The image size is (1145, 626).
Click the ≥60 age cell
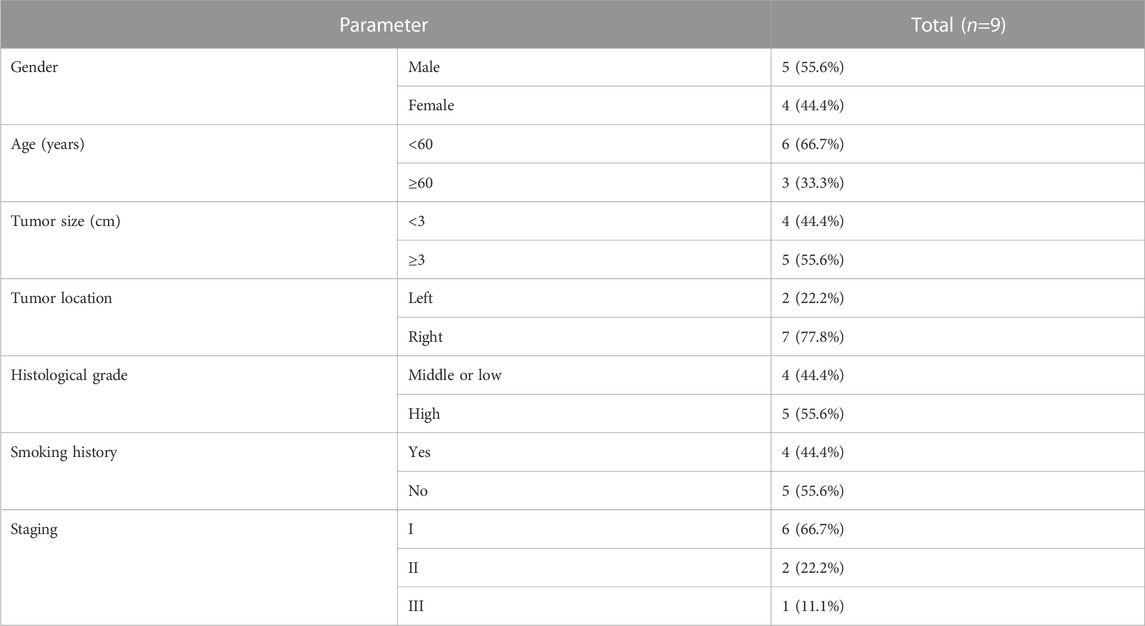click(583, 183)
